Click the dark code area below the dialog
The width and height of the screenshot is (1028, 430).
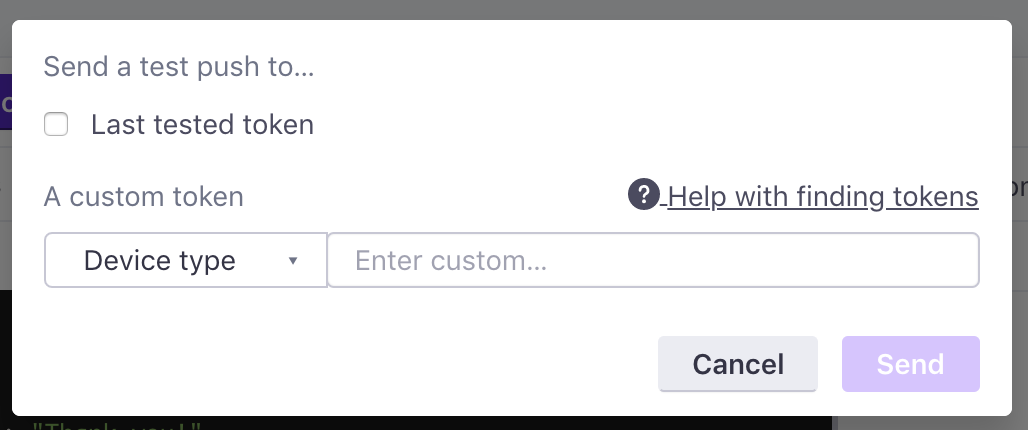pyautogui.click(x=420, y=423)
